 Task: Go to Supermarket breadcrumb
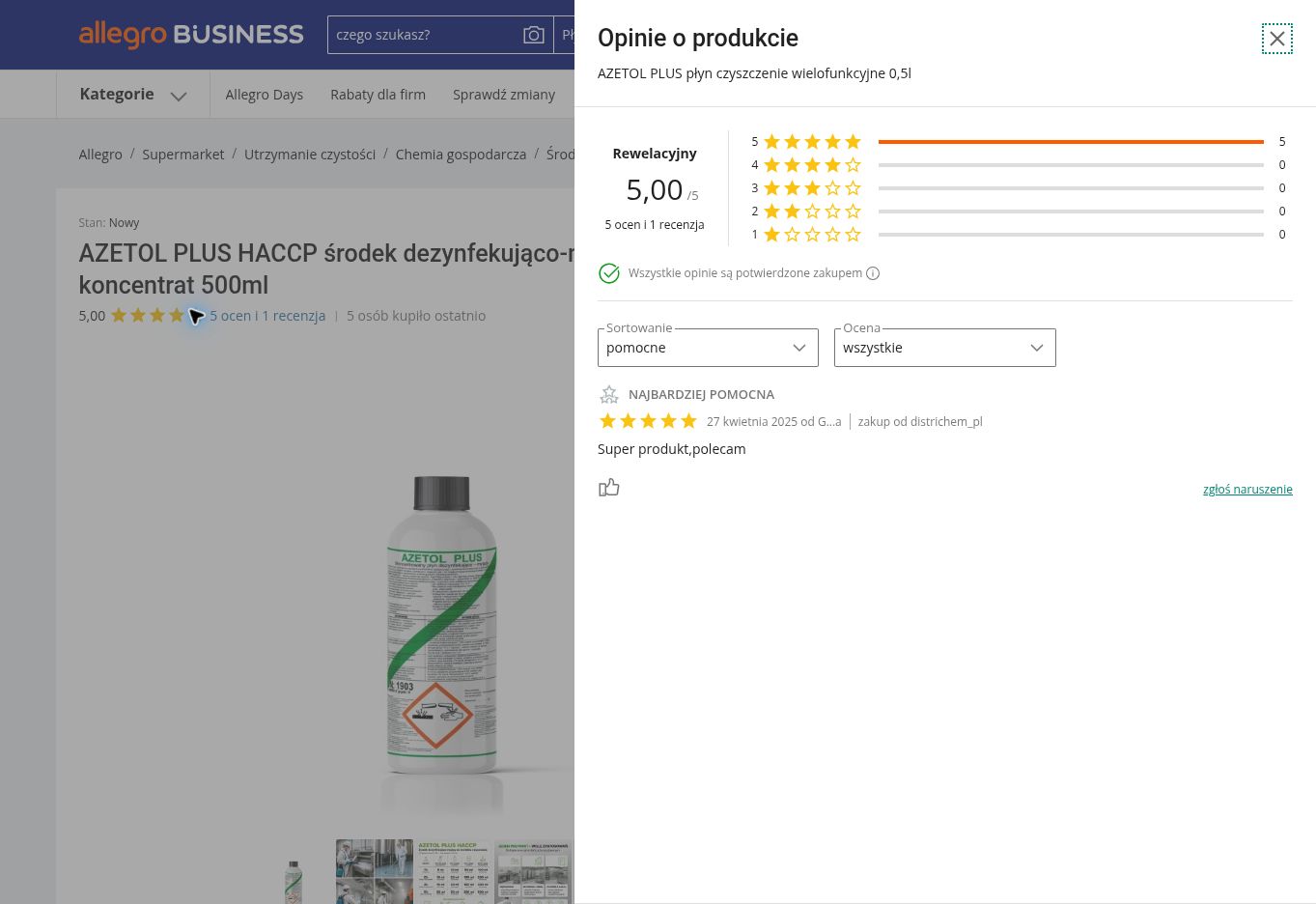point(183,155)
